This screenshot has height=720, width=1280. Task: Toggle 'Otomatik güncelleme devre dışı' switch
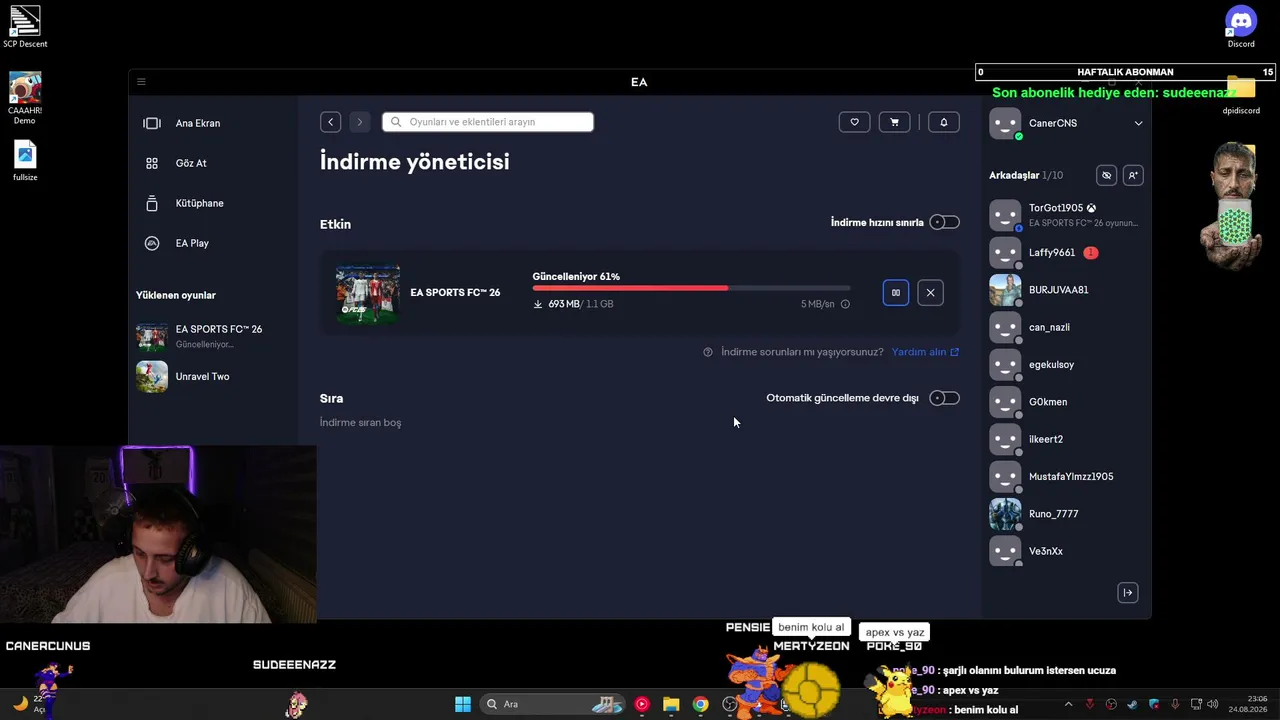click(944, 398)
